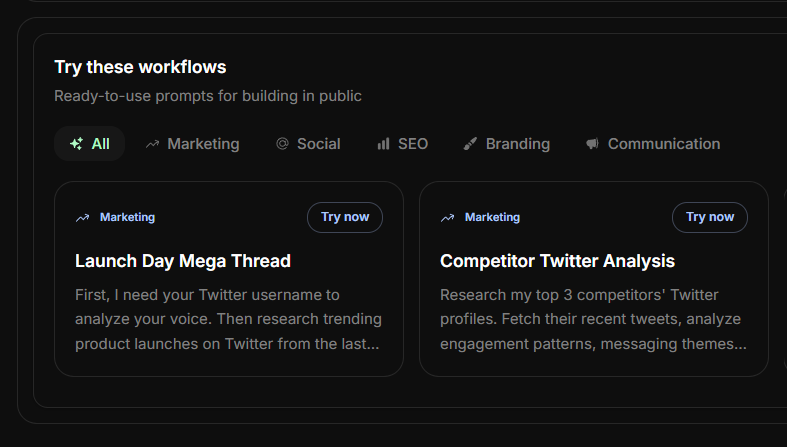Switch to the Marketing filter tab
Screen dimensions: 787x447
coord(192,144)
